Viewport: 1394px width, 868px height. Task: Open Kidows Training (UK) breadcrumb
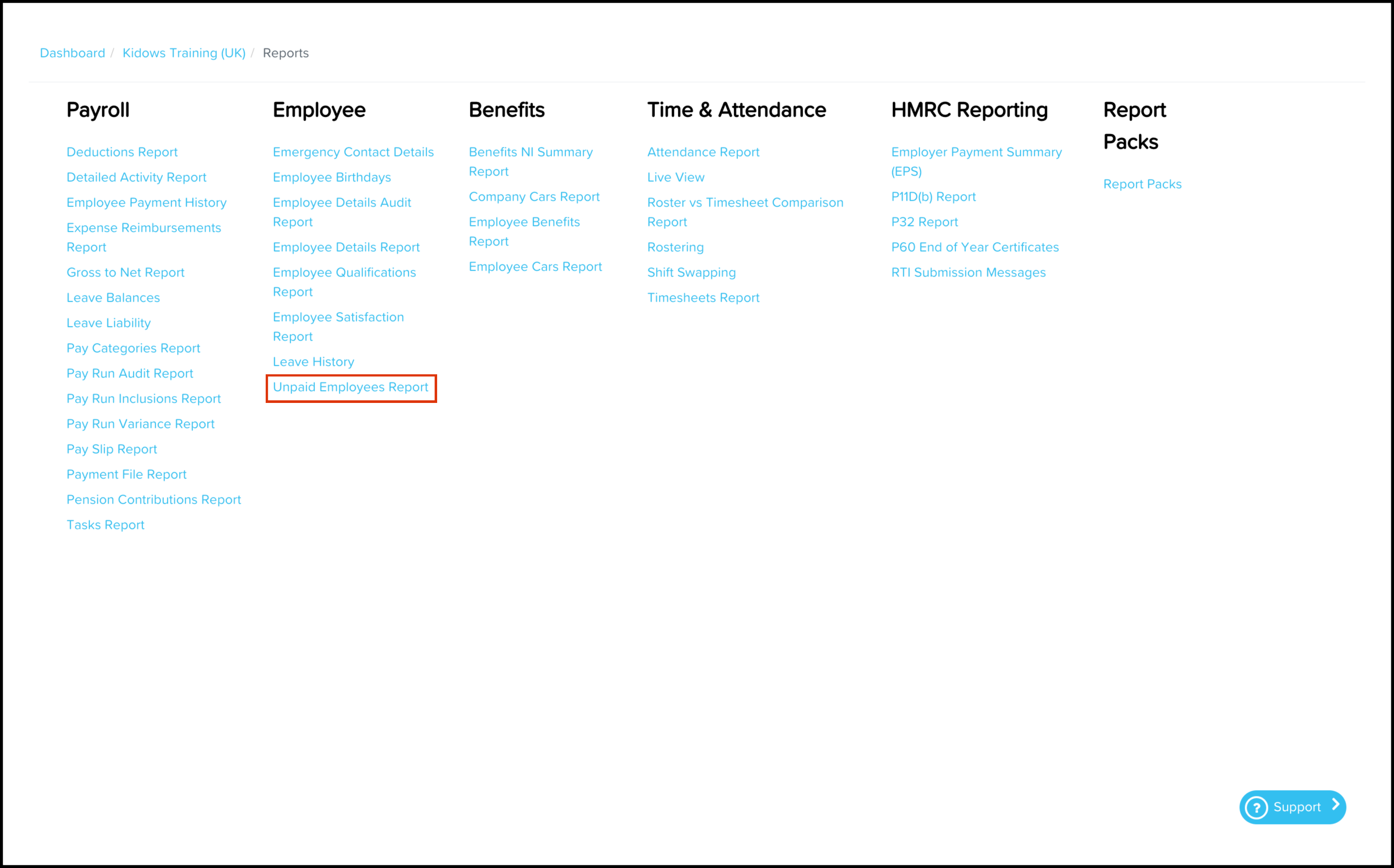pos(184,53)
